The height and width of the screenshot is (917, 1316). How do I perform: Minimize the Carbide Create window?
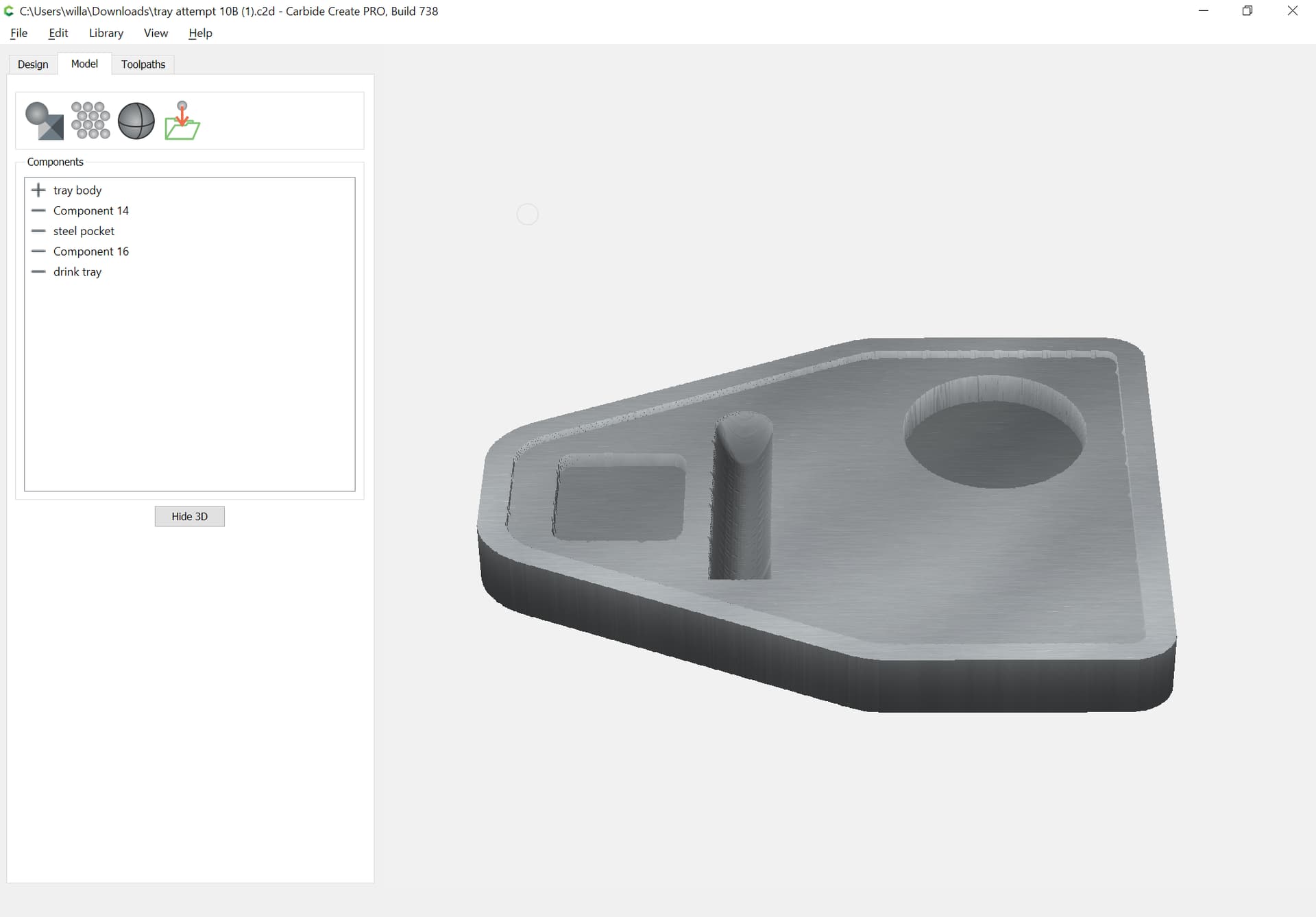tap(1204, 11)
